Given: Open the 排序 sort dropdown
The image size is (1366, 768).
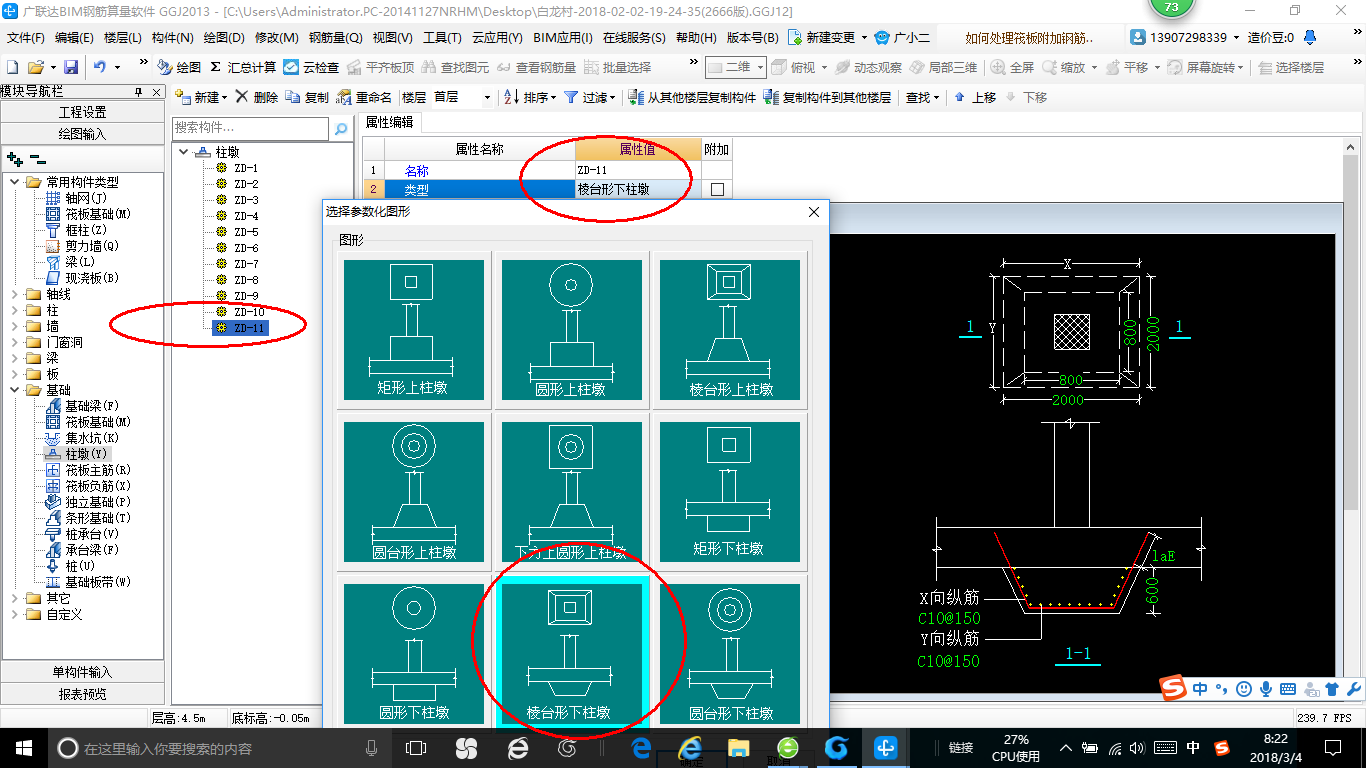Looking at the screenshot, I should pos(530,97).
